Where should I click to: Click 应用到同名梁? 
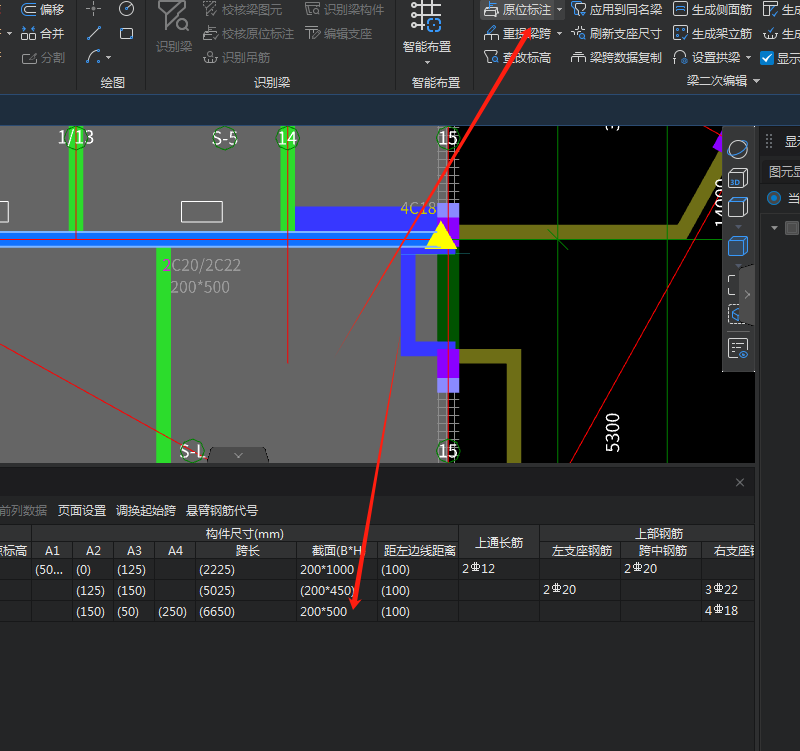(x=616, y=9)
